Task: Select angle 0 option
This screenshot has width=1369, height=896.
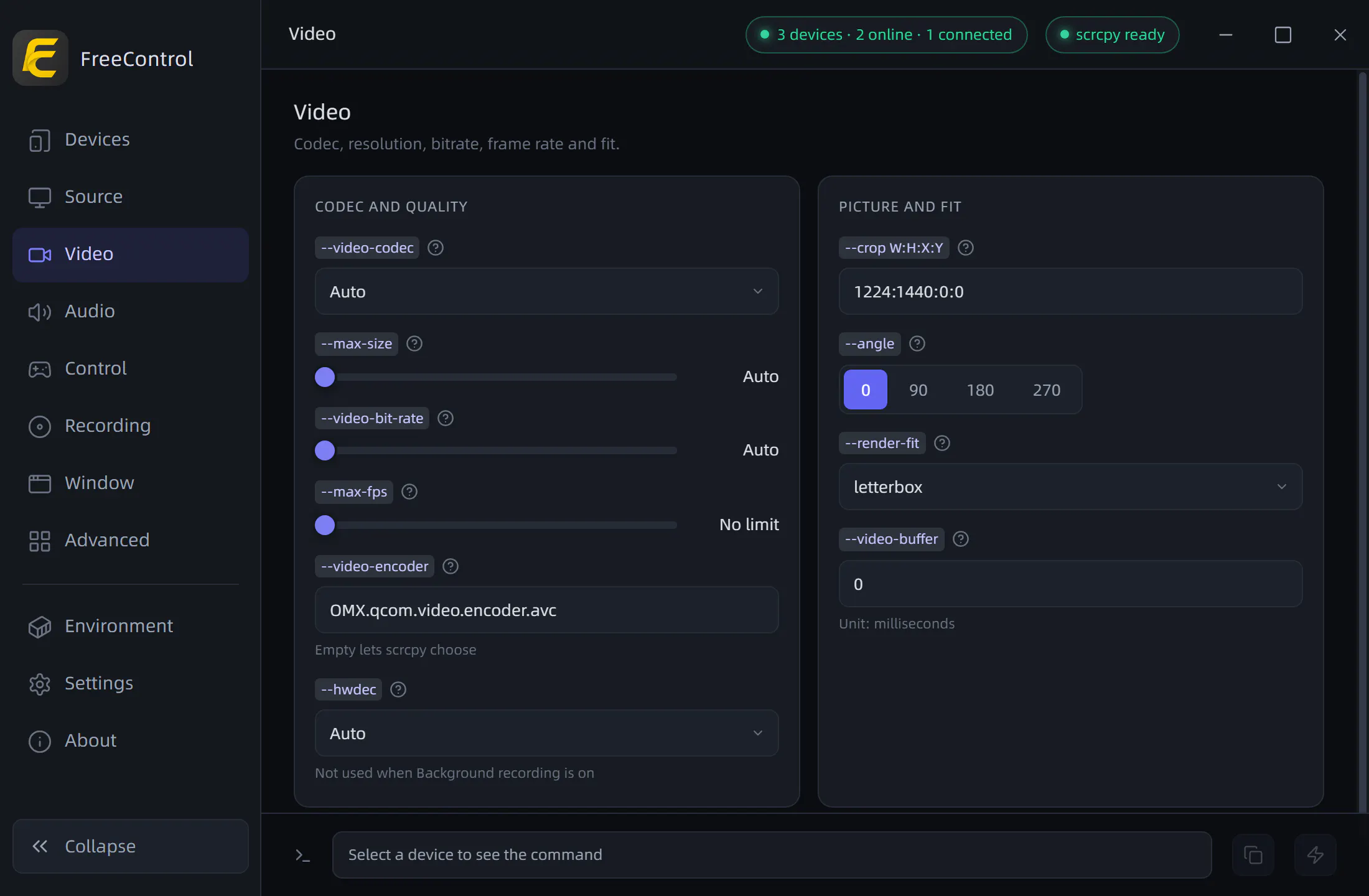Action: point(866,390)
